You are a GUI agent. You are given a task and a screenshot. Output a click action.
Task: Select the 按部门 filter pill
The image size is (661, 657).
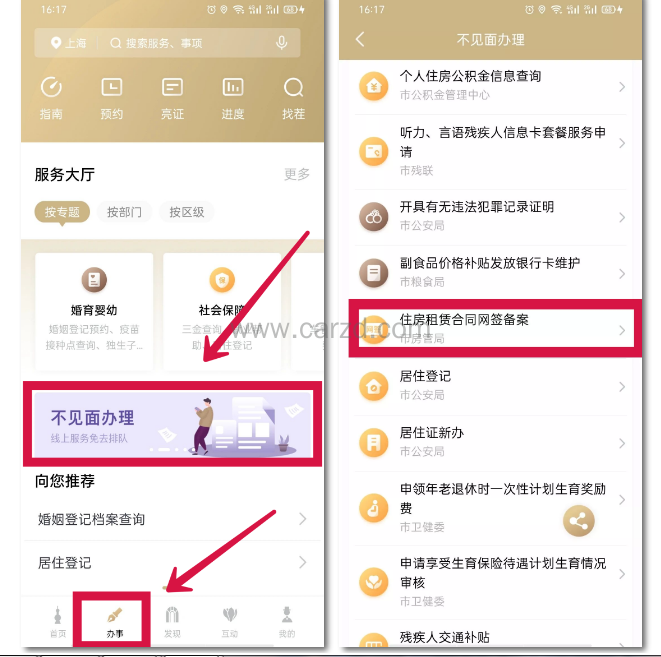(124, 212)
